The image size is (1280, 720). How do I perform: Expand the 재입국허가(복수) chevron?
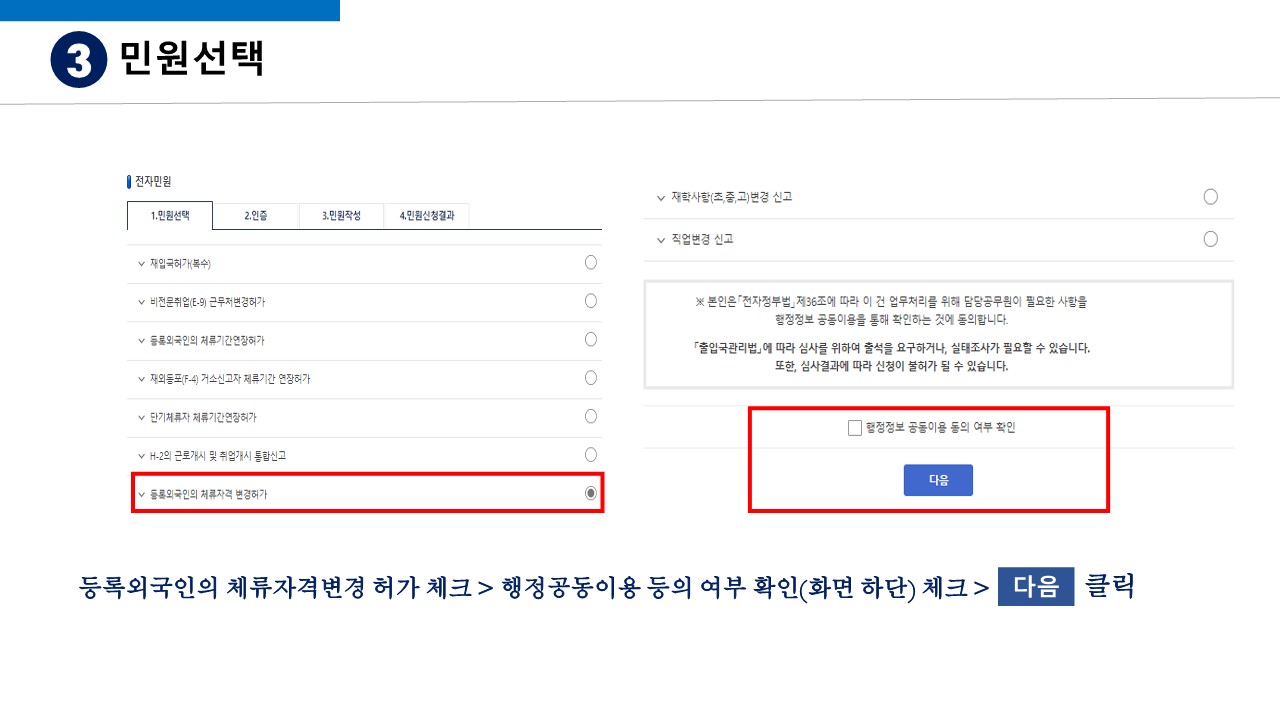[x=141, y=264]
